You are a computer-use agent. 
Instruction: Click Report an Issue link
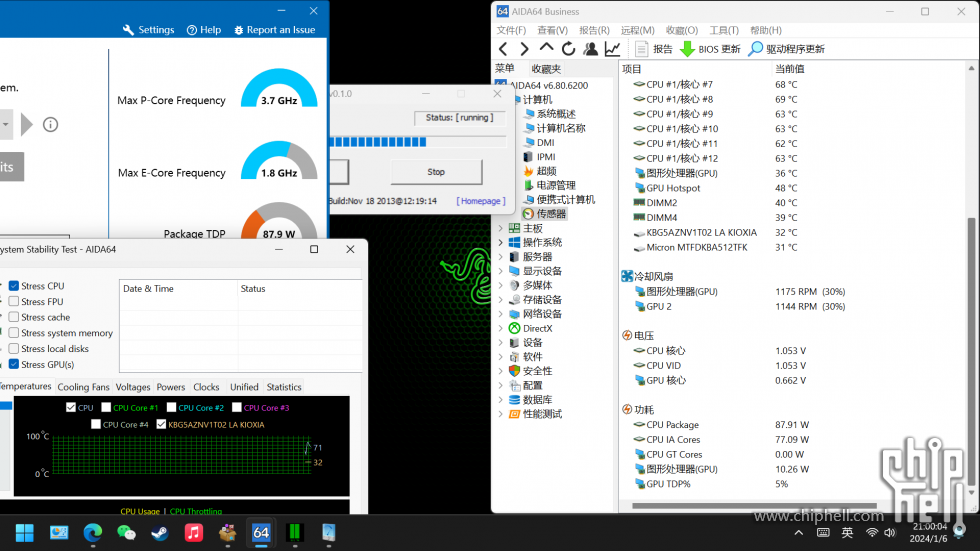(x=274, y=29)
